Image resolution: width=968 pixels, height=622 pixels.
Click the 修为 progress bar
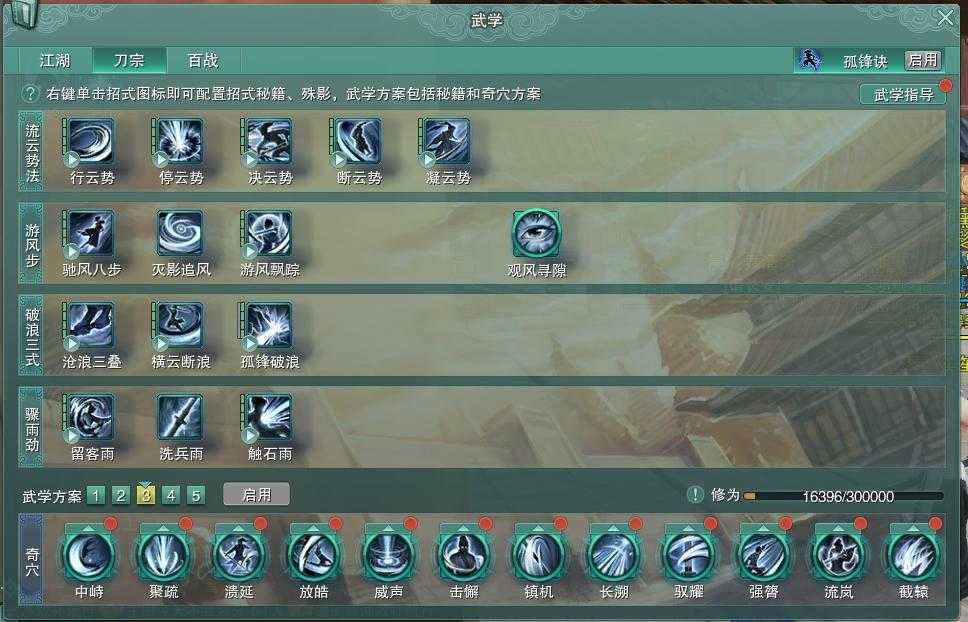[x=843, y=496]
